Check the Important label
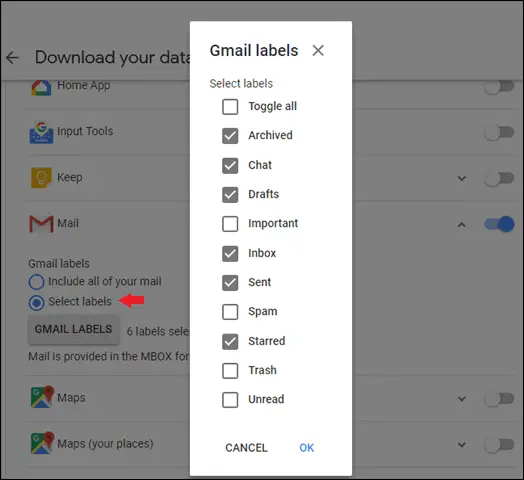This screenshot has width=524, height=480. click(x=230, y=224)
